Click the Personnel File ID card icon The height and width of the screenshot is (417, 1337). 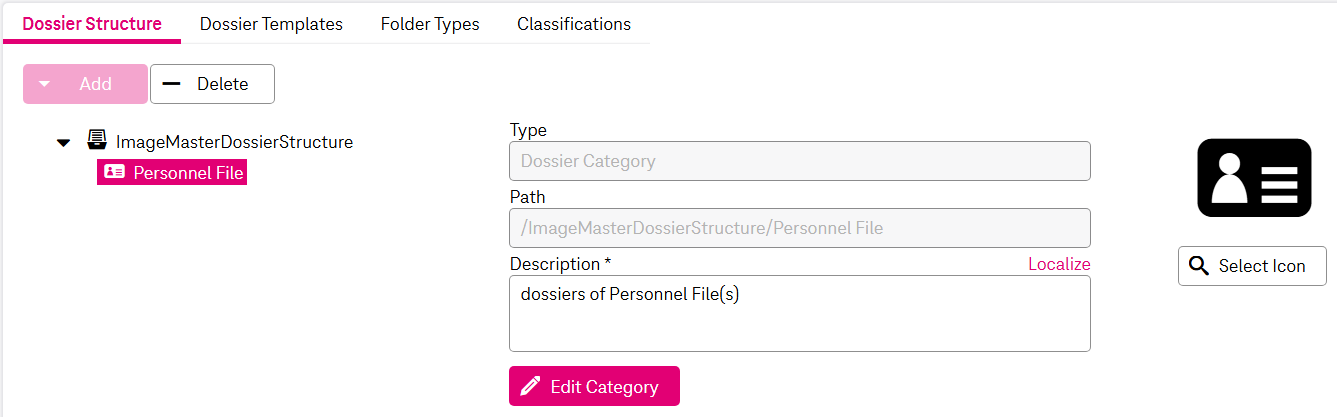tap(115, 172)
